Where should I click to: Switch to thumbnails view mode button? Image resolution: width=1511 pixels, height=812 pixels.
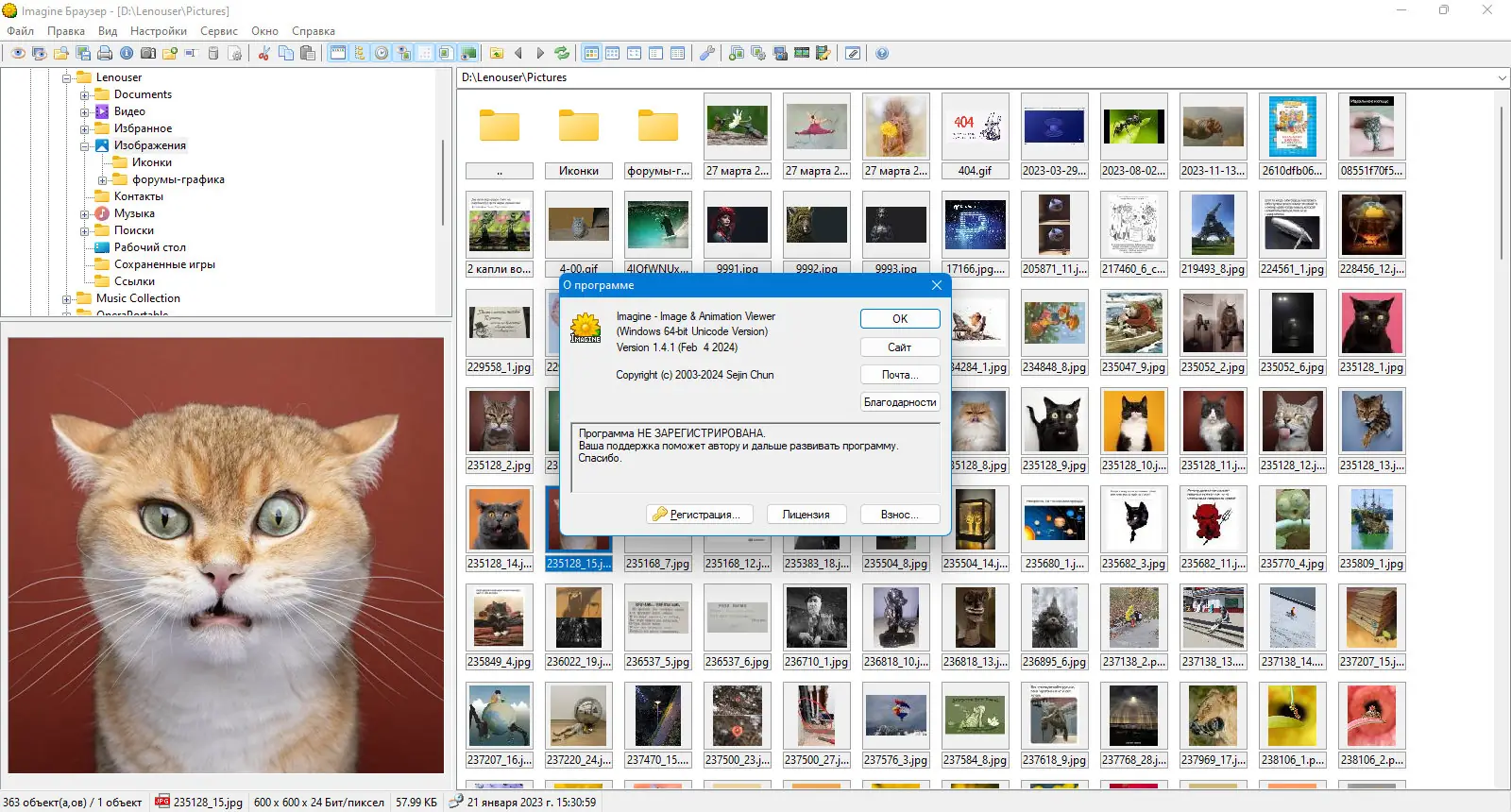(x=591, y=53)
